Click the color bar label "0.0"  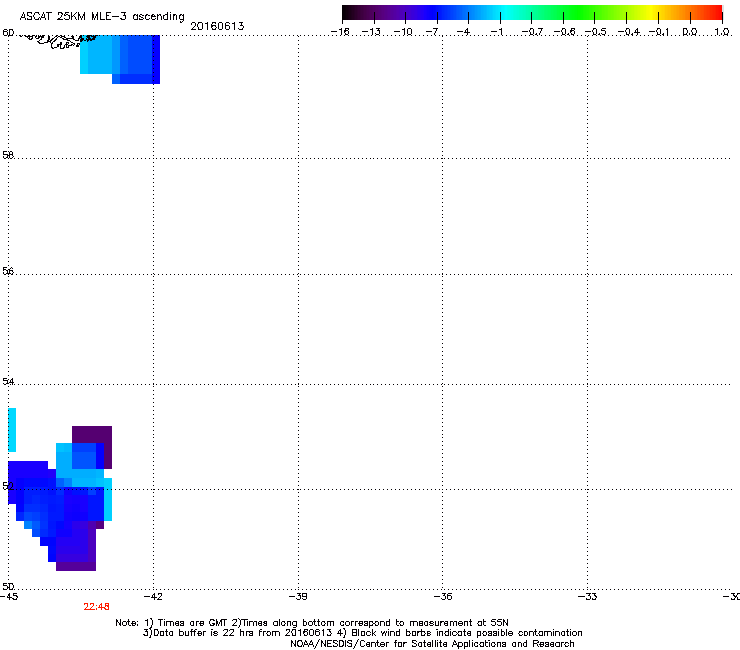(x=690, y=32)
